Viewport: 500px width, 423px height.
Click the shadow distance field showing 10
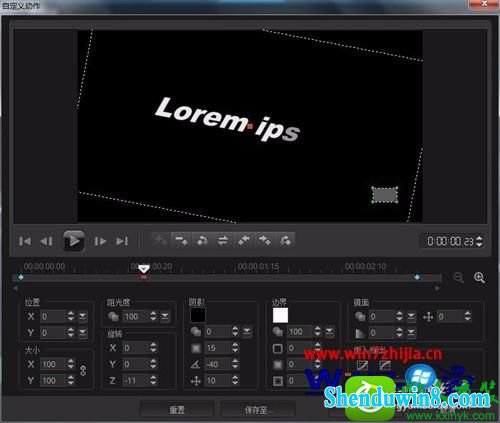coord(218,380)
